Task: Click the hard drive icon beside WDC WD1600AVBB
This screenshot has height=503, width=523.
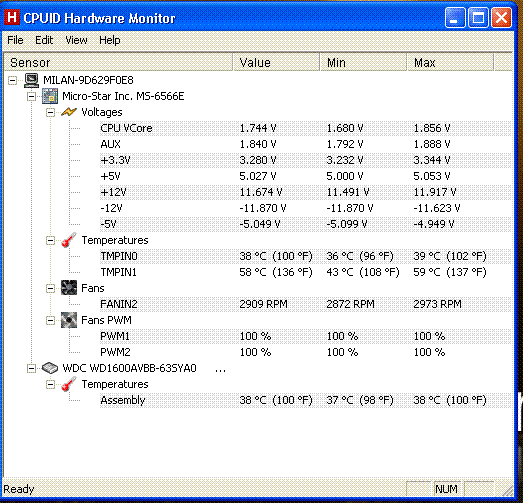Action: [x=50, y=368]
